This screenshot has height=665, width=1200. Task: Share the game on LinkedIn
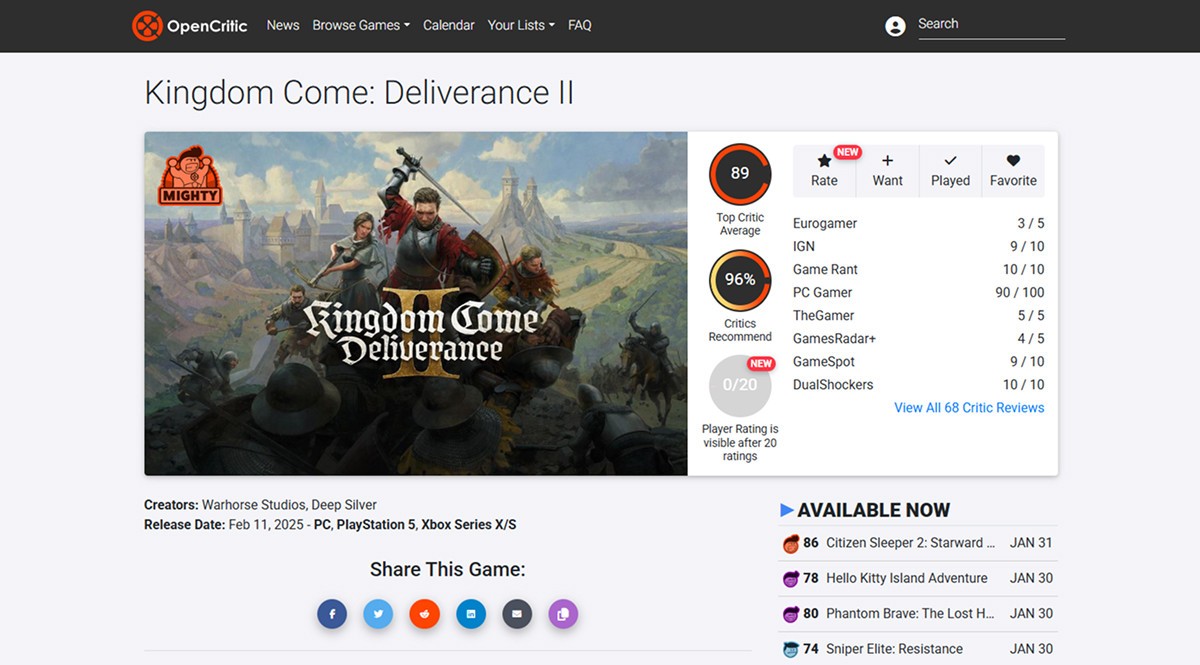click(x=471, y=613)
